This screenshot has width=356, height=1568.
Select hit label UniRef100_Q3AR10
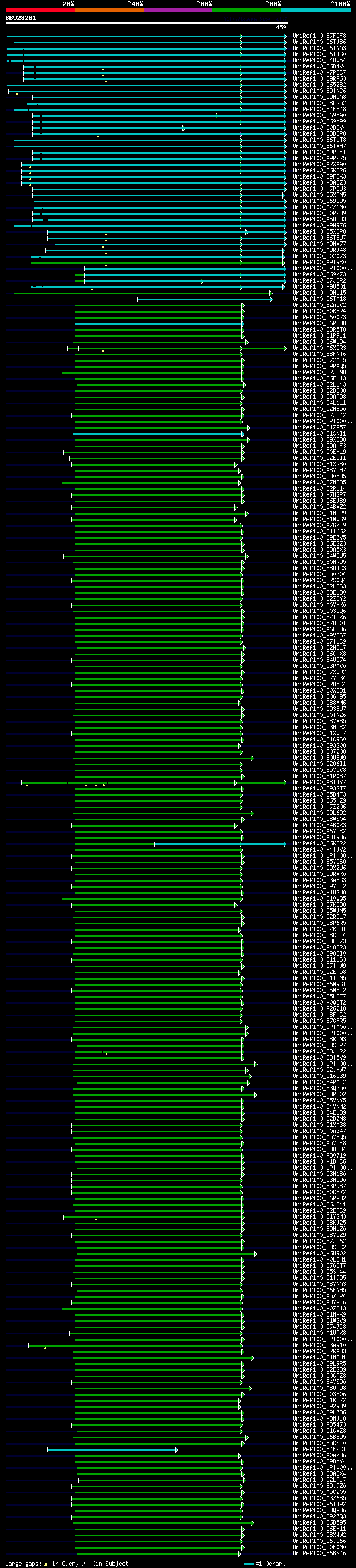point(319,1345)
